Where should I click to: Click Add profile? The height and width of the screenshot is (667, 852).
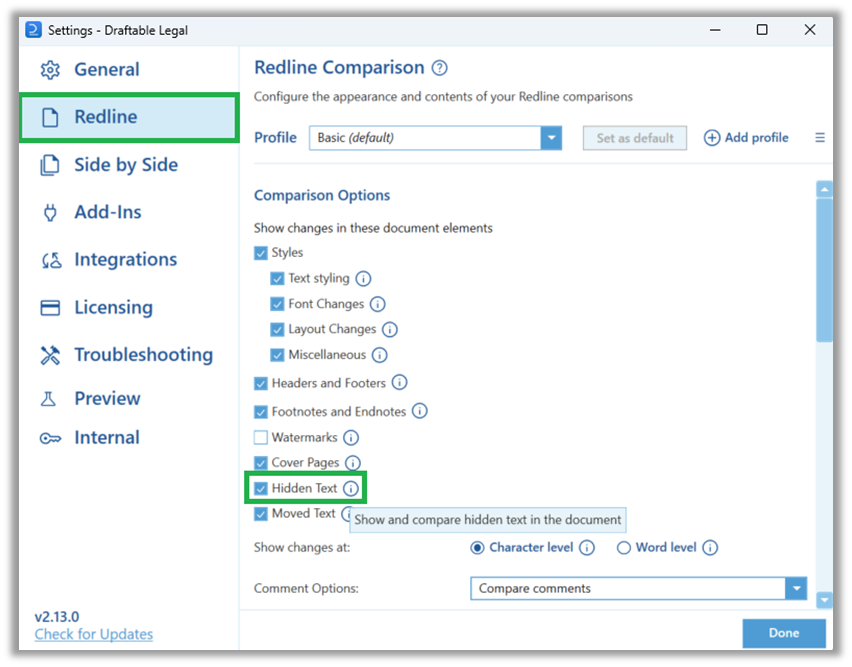[x=746, y=138]
